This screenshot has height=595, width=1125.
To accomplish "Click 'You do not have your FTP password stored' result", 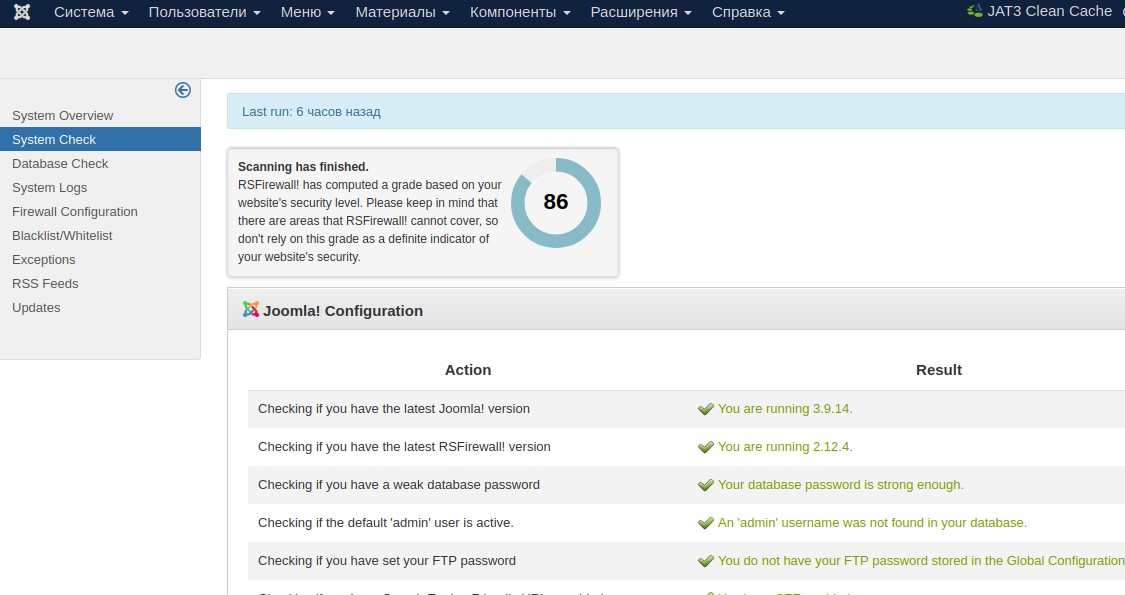I will pyautogui.click(x=921, y=561).
